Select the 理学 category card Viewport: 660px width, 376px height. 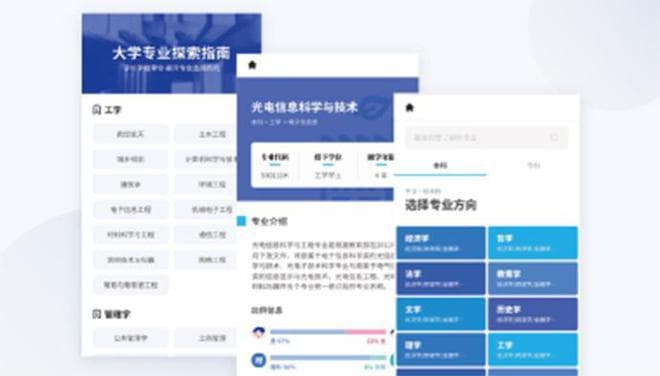[x=441, y=349]
